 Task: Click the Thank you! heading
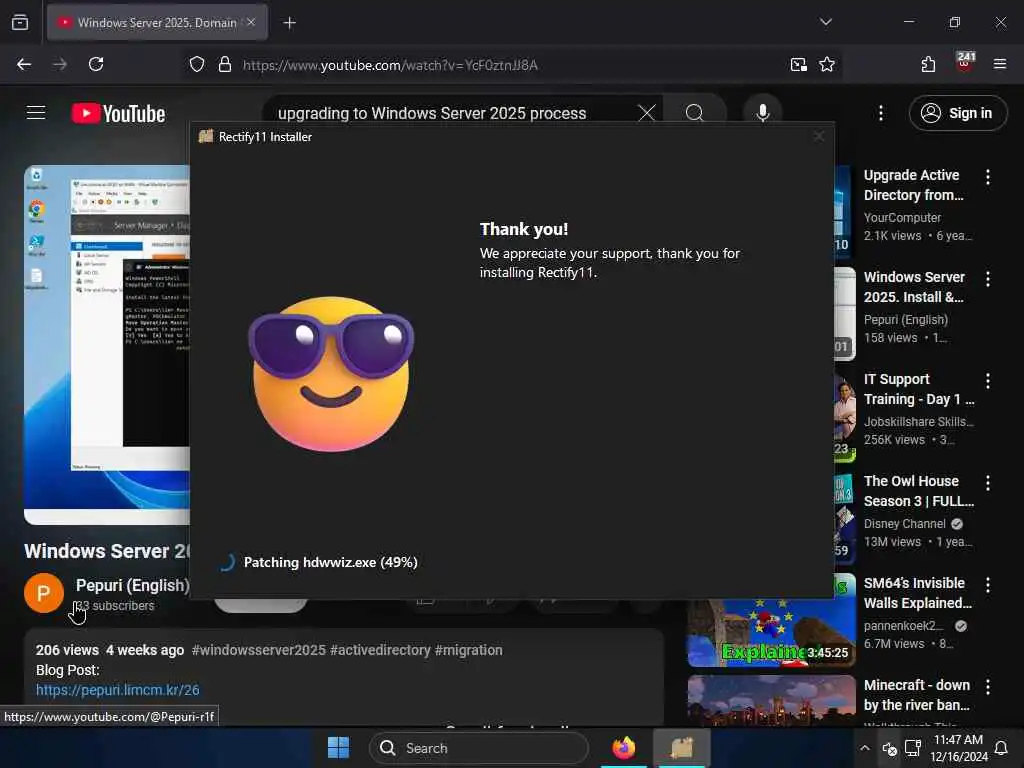coord(524,229)
